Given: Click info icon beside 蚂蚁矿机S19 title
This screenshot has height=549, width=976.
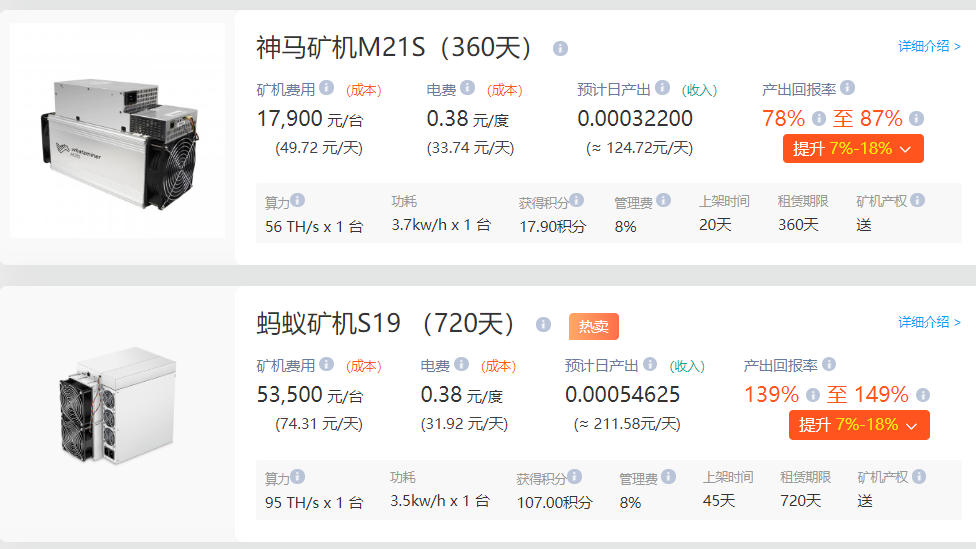Looking at the screenshot, I should (543, 324).
